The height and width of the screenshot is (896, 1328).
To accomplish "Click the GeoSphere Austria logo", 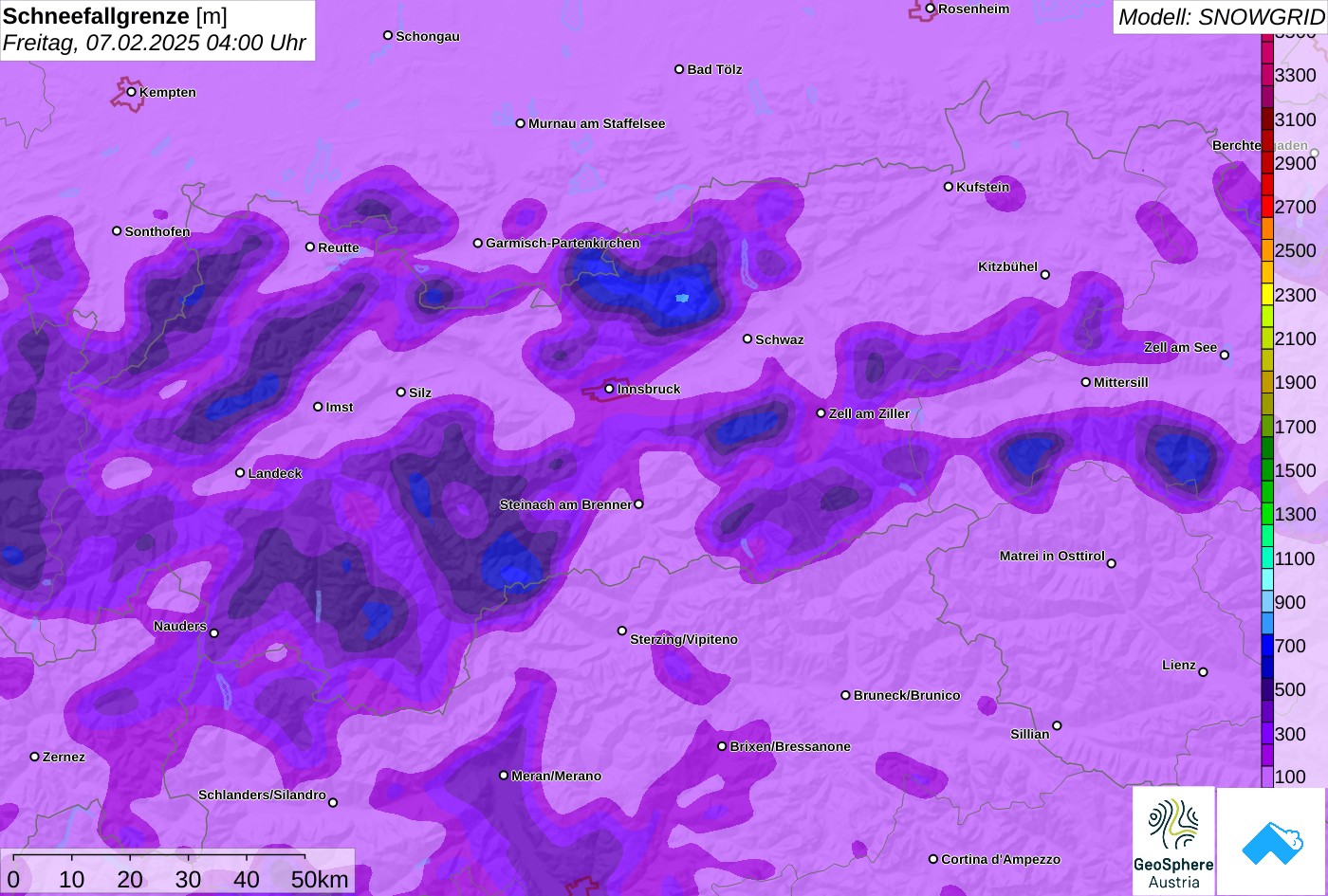I will pos(1173,841).
